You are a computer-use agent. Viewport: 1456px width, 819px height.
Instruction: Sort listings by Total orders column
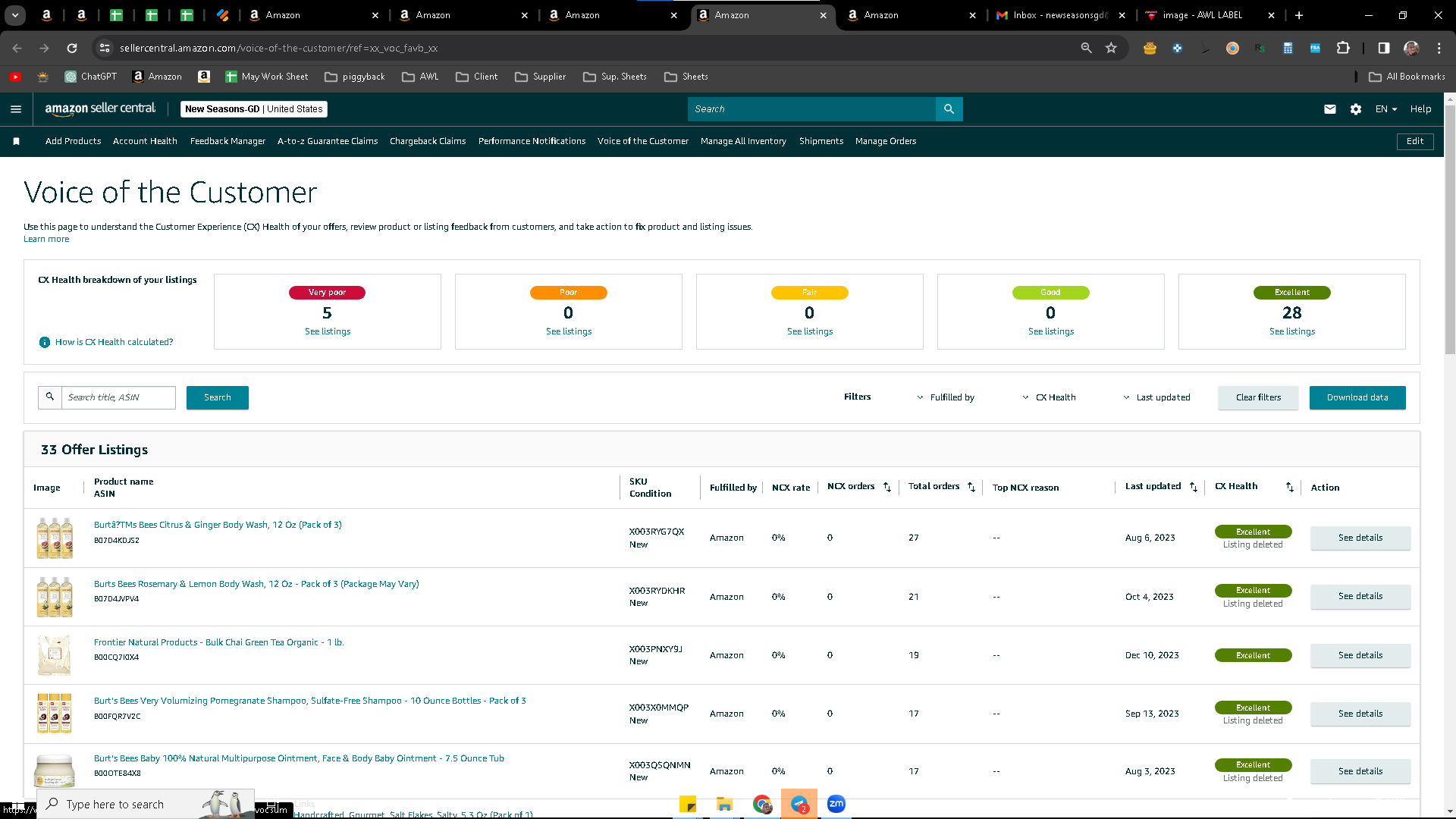pos(971,487)
